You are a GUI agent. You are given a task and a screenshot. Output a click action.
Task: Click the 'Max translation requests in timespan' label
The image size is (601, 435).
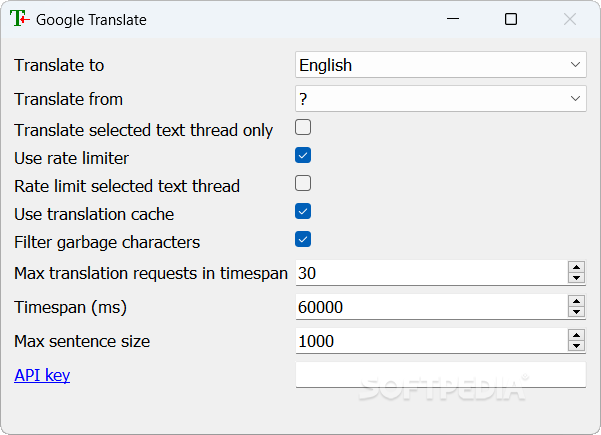click(x=151, y=273)
